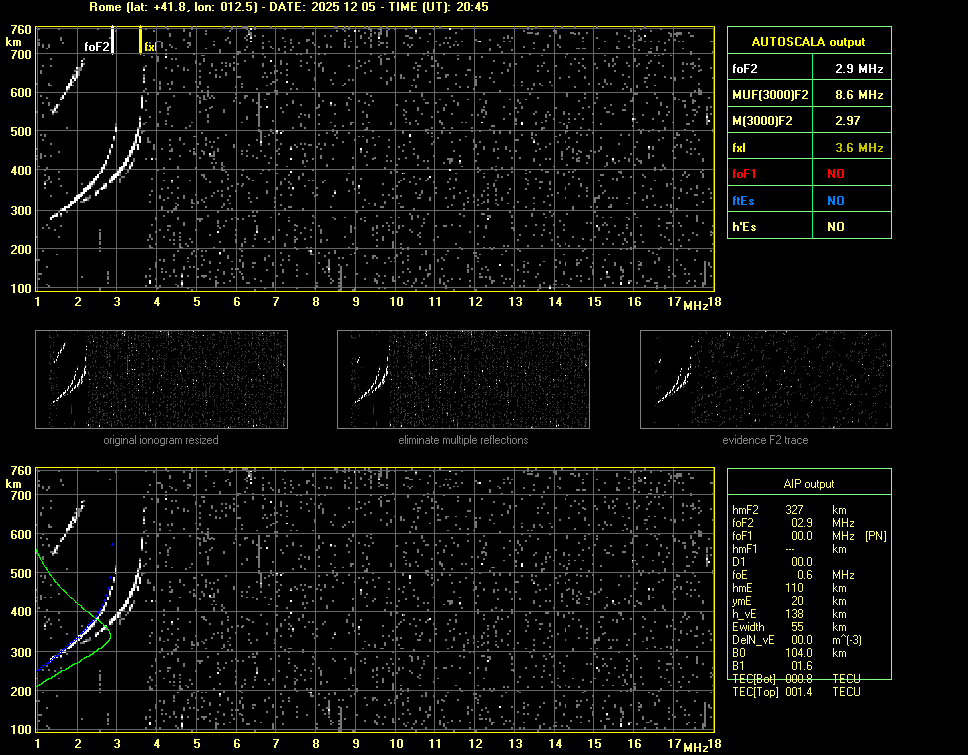Open the eliminate multiple reflections thumbnail

[463, 380]
